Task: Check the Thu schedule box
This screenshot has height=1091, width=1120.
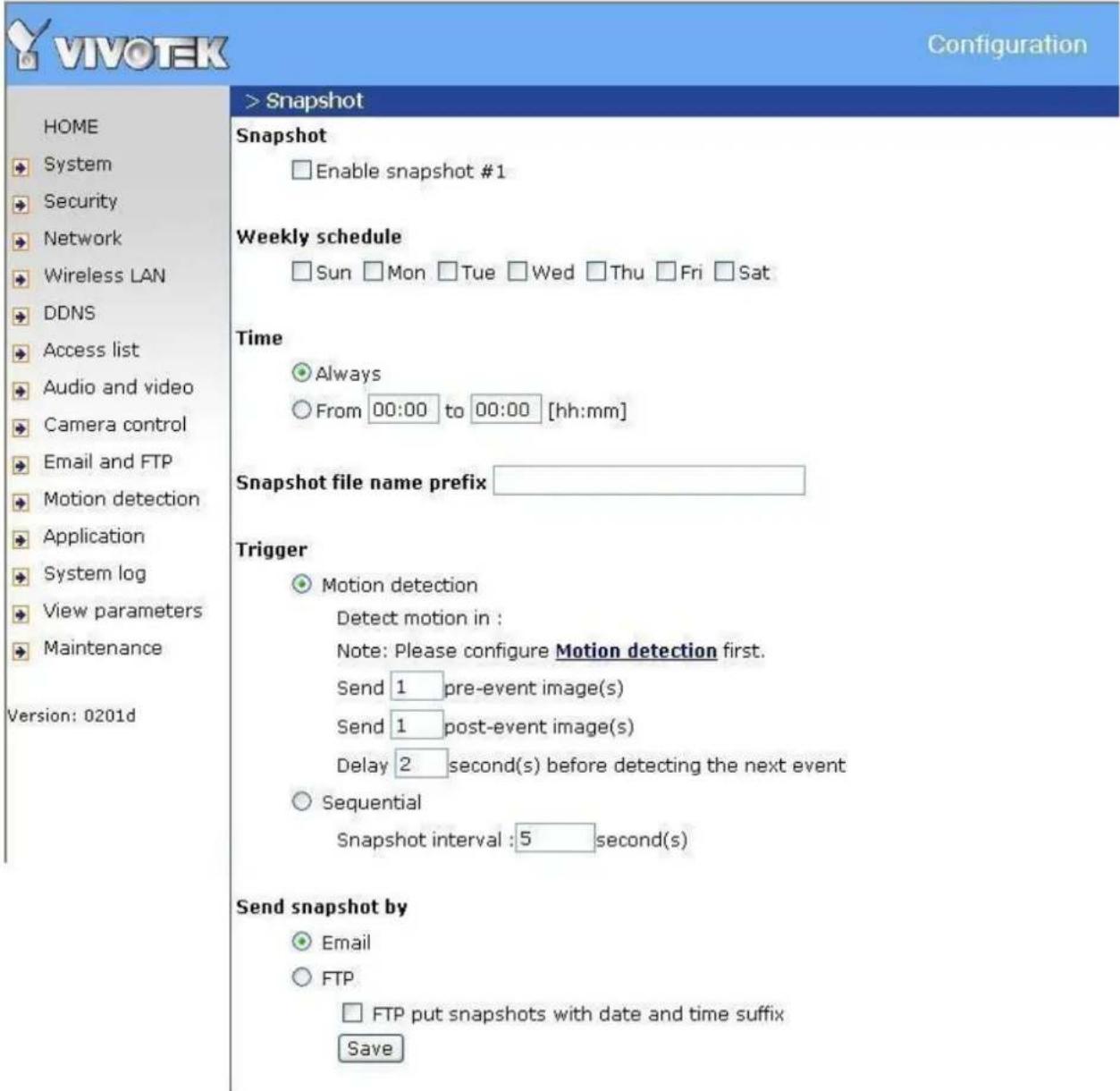Action: (596, 271)
